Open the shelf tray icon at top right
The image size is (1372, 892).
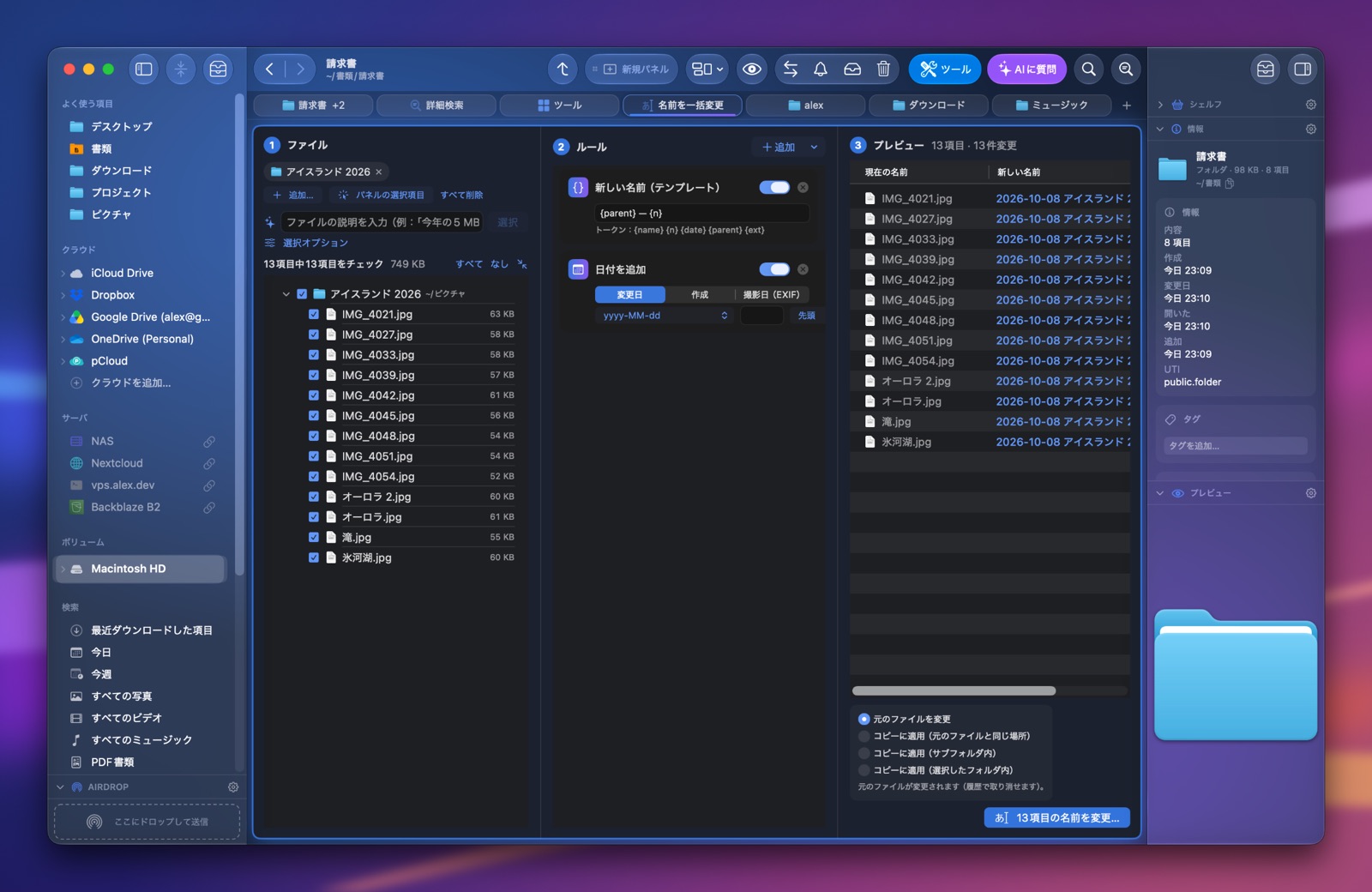[1265, 69]
